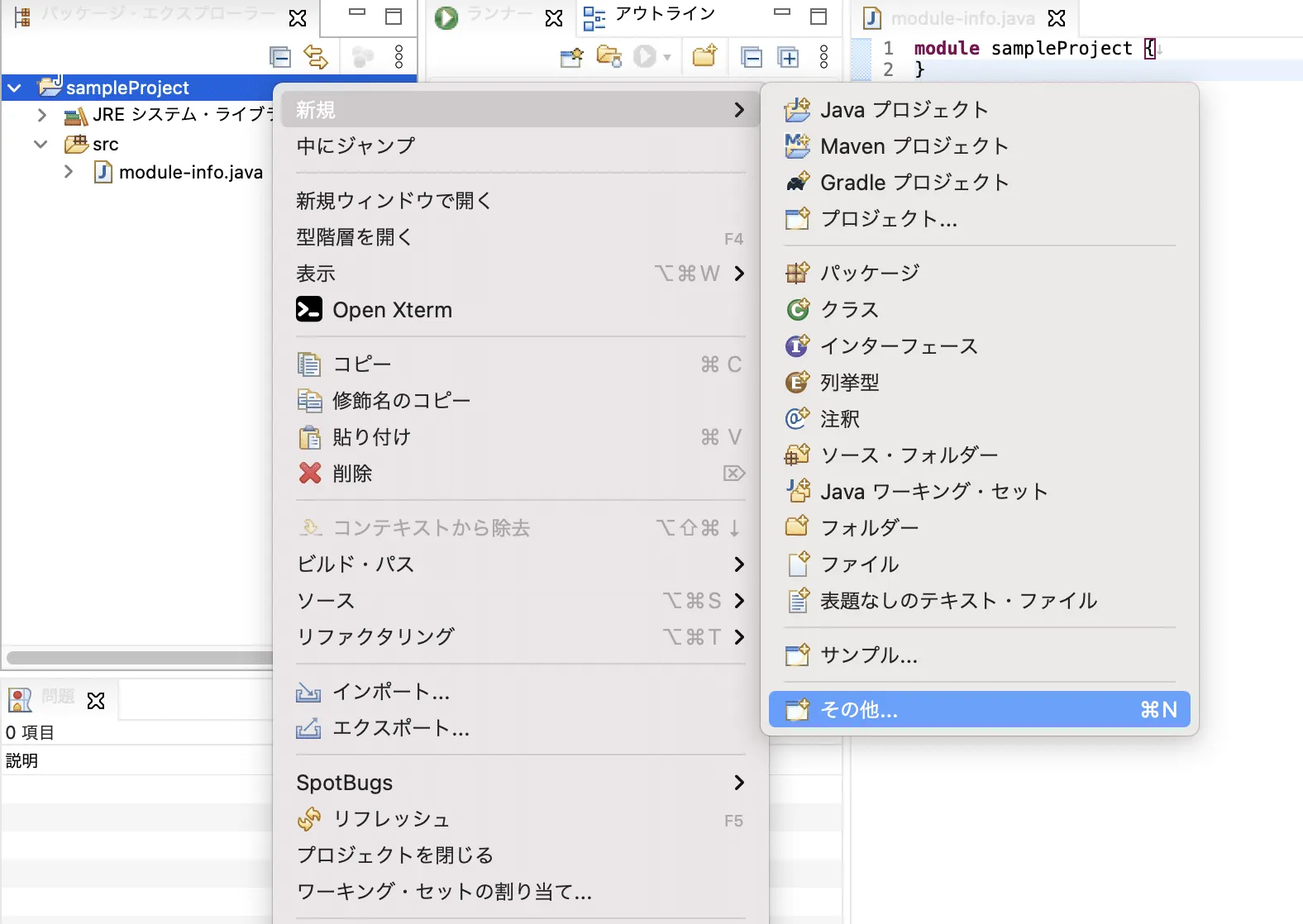Choose サンプル... in New submenu
Viewport: 1303px width, 924px height.
click(x=979, y=655)
